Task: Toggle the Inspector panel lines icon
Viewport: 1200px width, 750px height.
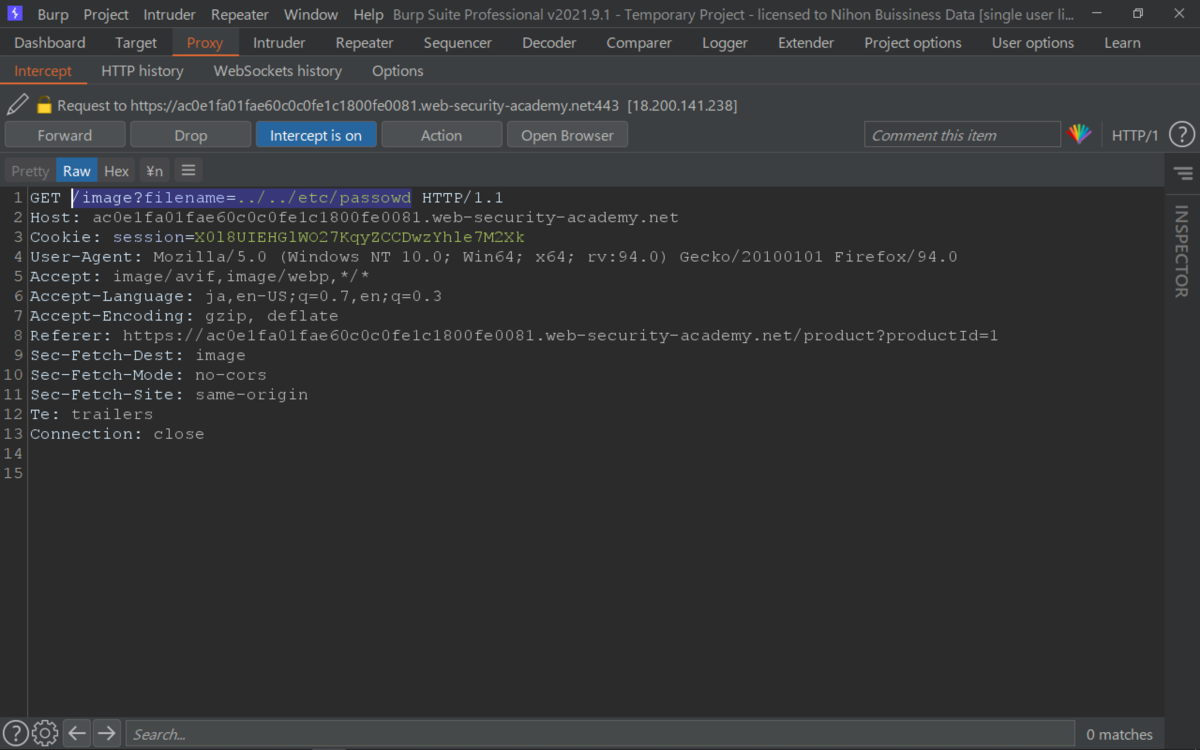Action: [1183, 174]
